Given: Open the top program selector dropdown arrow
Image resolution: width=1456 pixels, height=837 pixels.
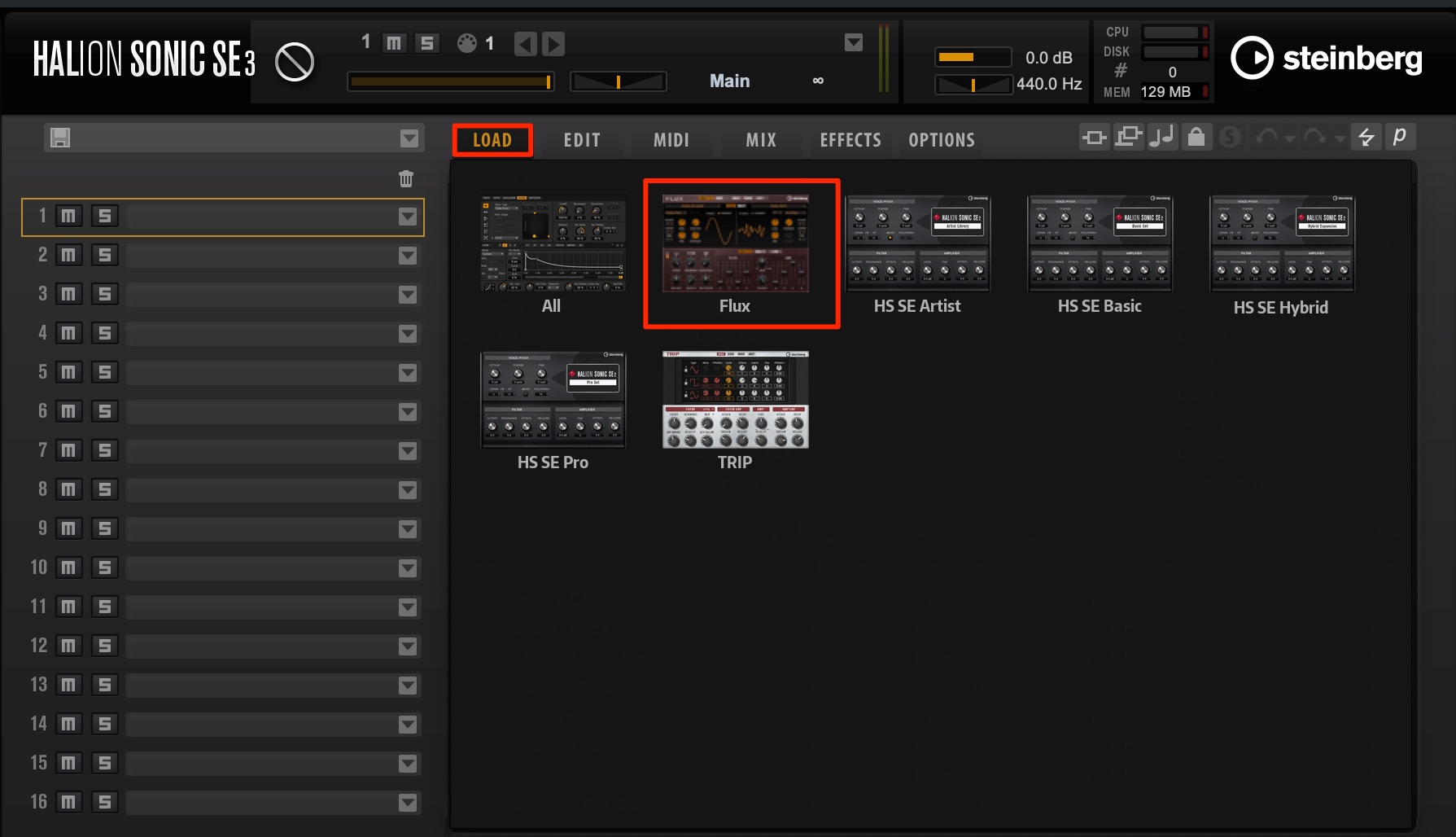Looking at the screenshot, I should point(854,42).
